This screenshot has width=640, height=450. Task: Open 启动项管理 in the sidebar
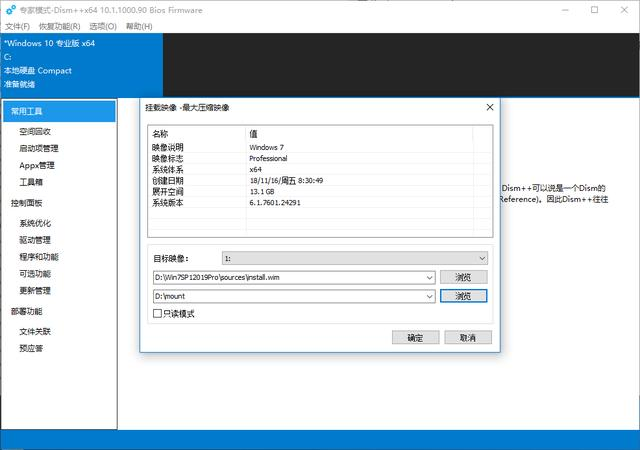39,148
